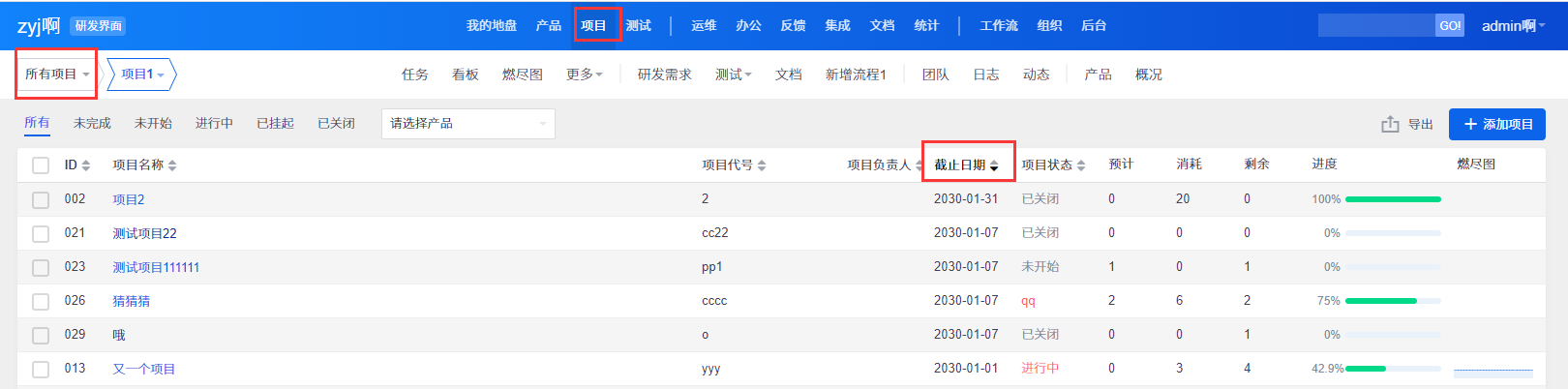Open the 测试项目111111 project link
This screenshot has width=1568, height=389.
(x=156, y=267)
